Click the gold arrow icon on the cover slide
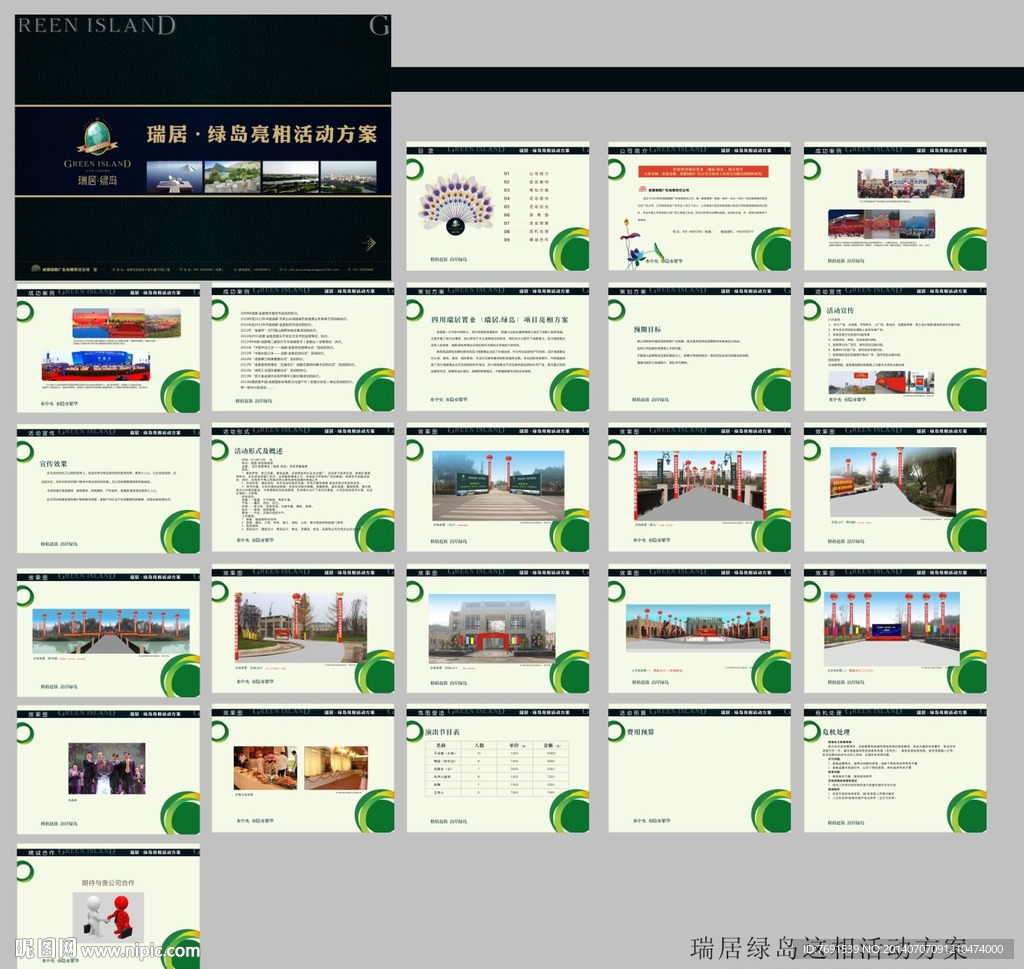Screen dimensions: 1024x969 tap(370, 243)
